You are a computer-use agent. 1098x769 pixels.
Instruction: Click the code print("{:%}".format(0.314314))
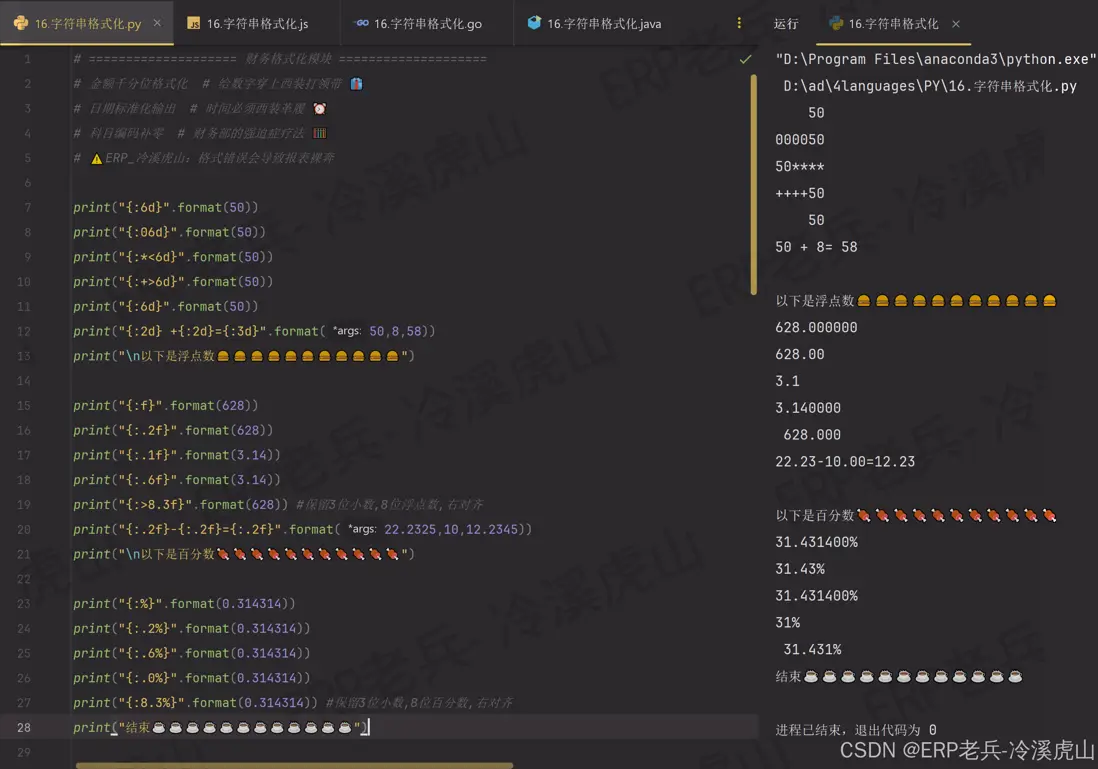pyautogui.click(x=184, y=604)
